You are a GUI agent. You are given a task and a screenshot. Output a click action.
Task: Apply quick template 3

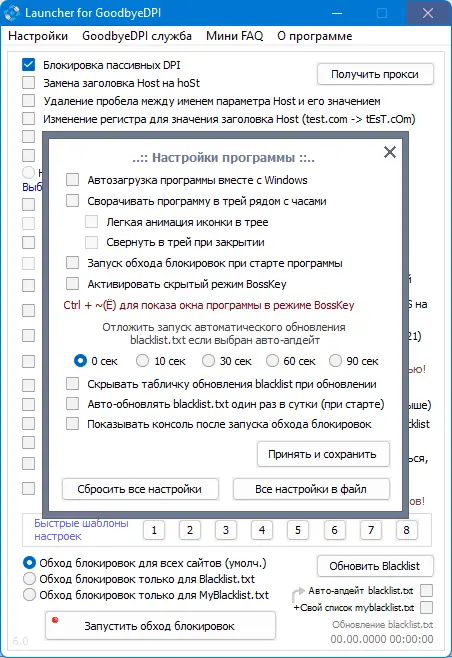click(x=226, y=530)
